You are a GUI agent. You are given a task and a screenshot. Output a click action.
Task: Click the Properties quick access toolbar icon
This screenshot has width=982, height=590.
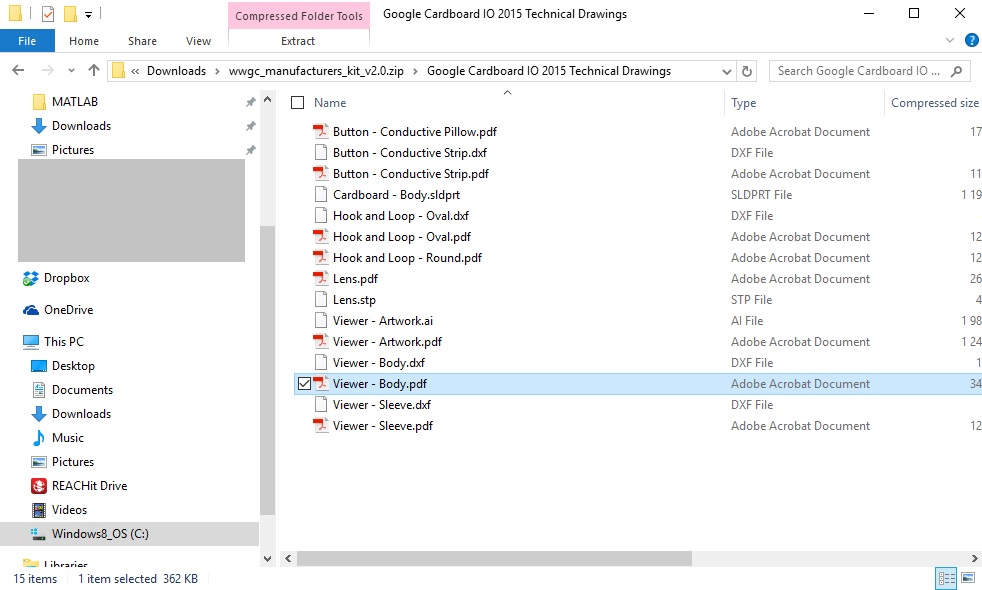point(47,14)
